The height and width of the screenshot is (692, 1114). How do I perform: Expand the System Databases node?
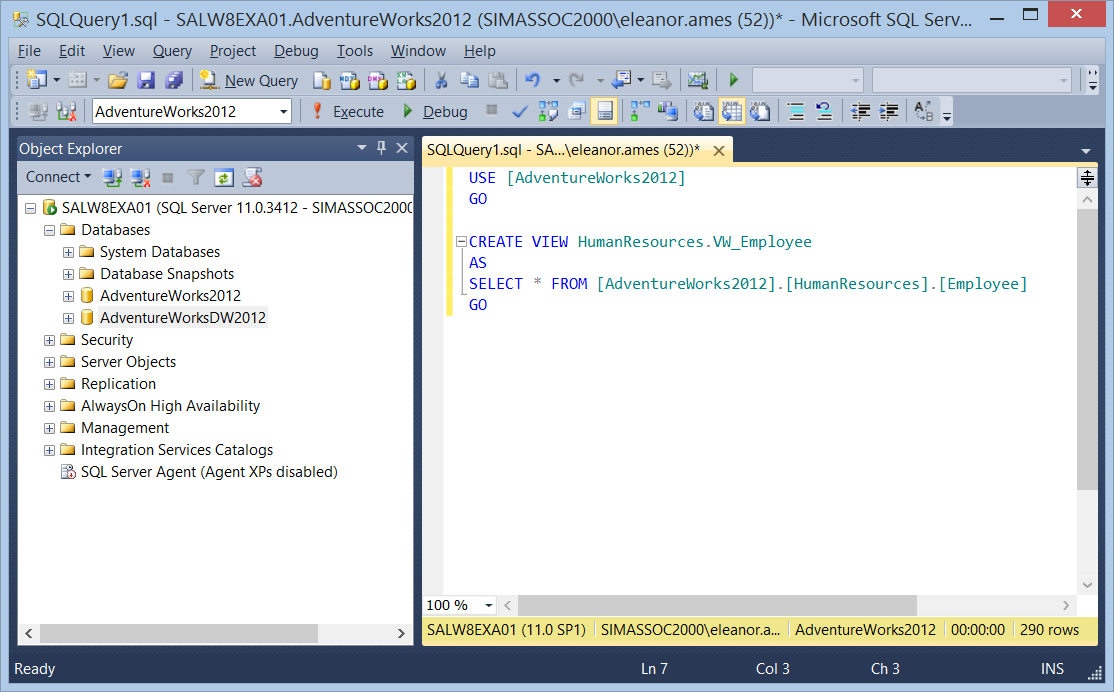click(x=68, y=252)
